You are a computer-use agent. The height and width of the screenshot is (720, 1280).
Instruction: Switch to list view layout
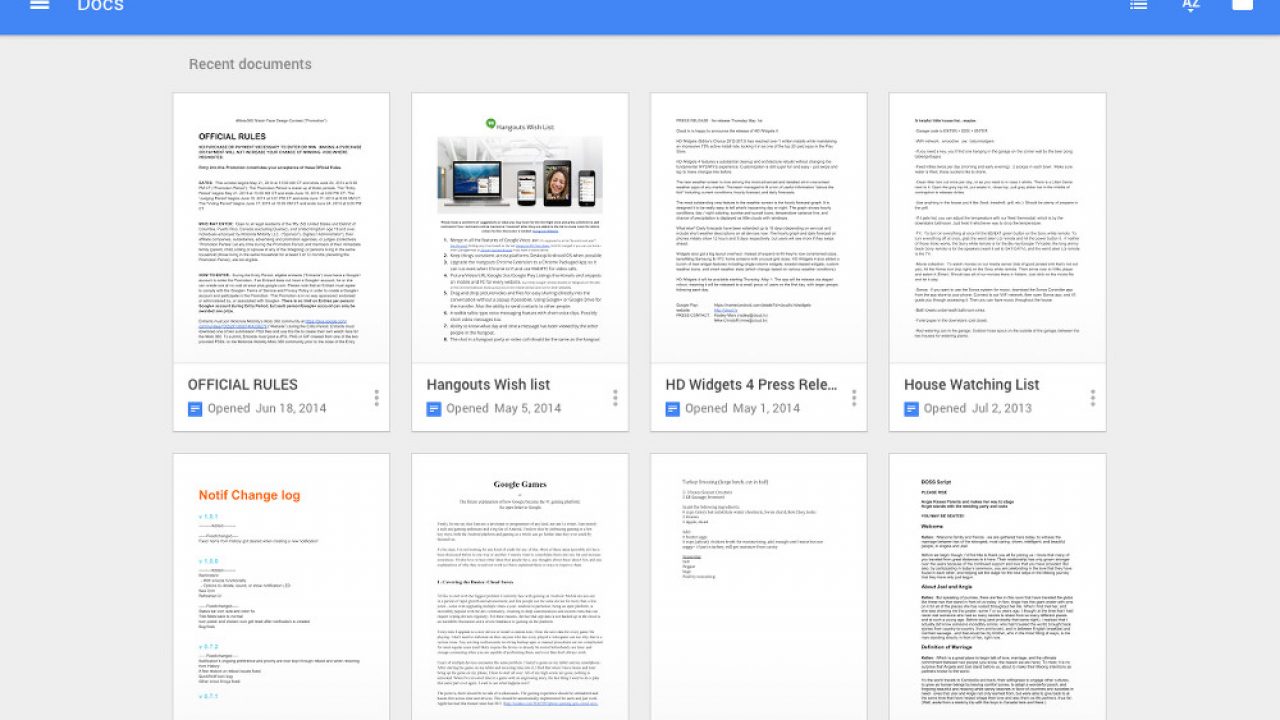[x=1138, y=5]
